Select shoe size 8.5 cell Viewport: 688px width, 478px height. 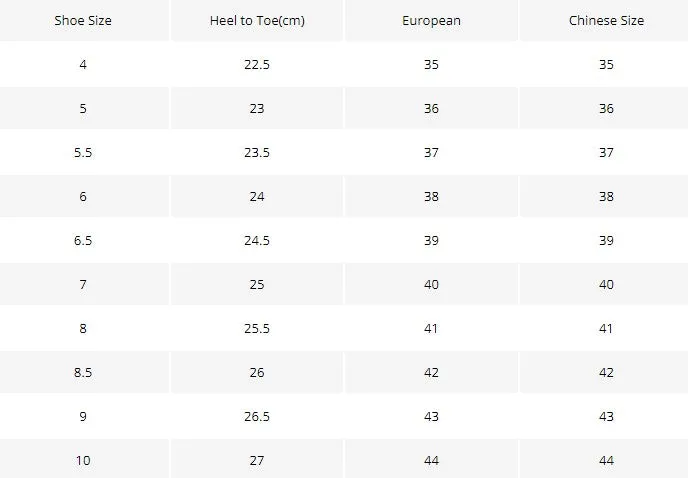pos(83,372)
